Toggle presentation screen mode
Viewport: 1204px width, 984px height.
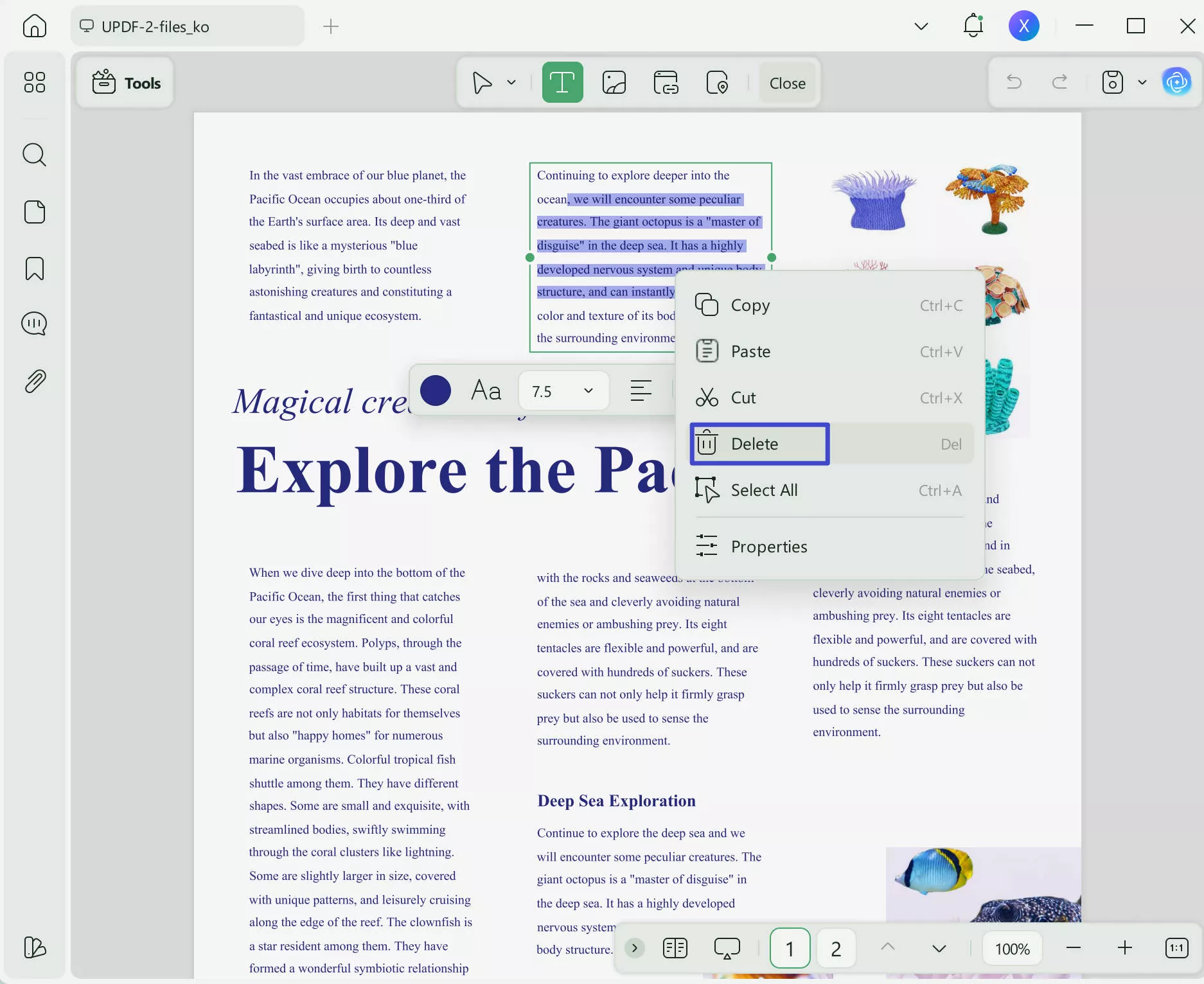pos(727,948)
